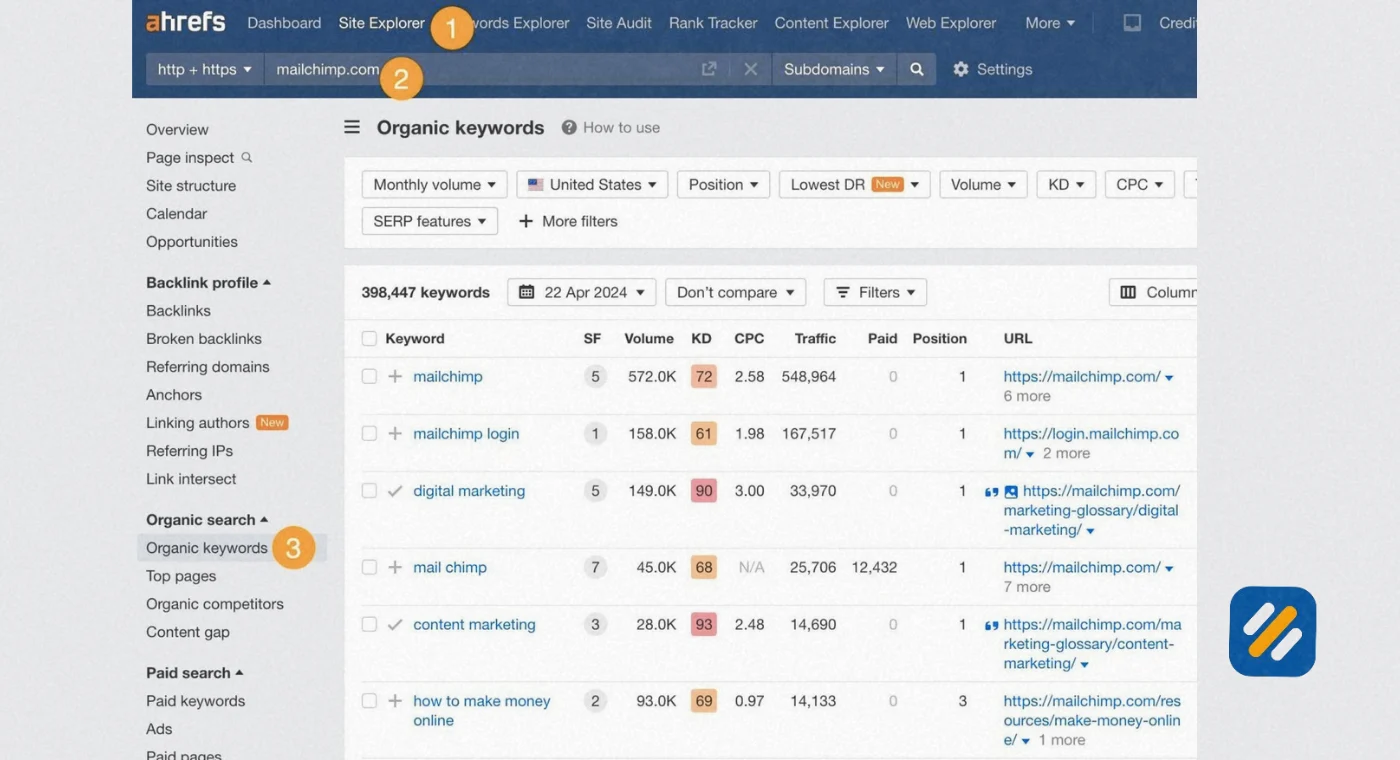Click plus icon beside mail chimp

coord(395,567)
